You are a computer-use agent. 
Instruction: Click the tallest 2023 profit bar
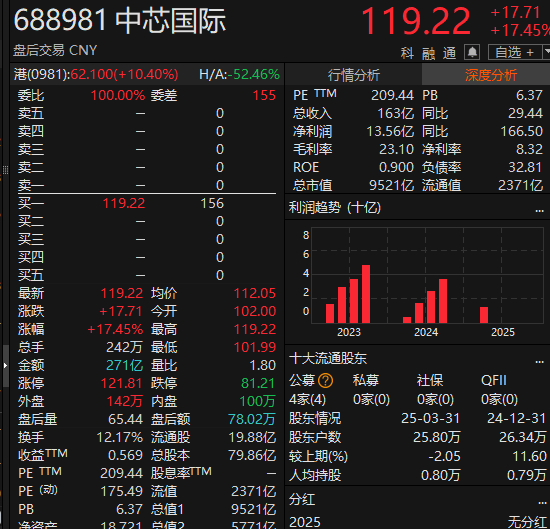[x=366, y=294]
